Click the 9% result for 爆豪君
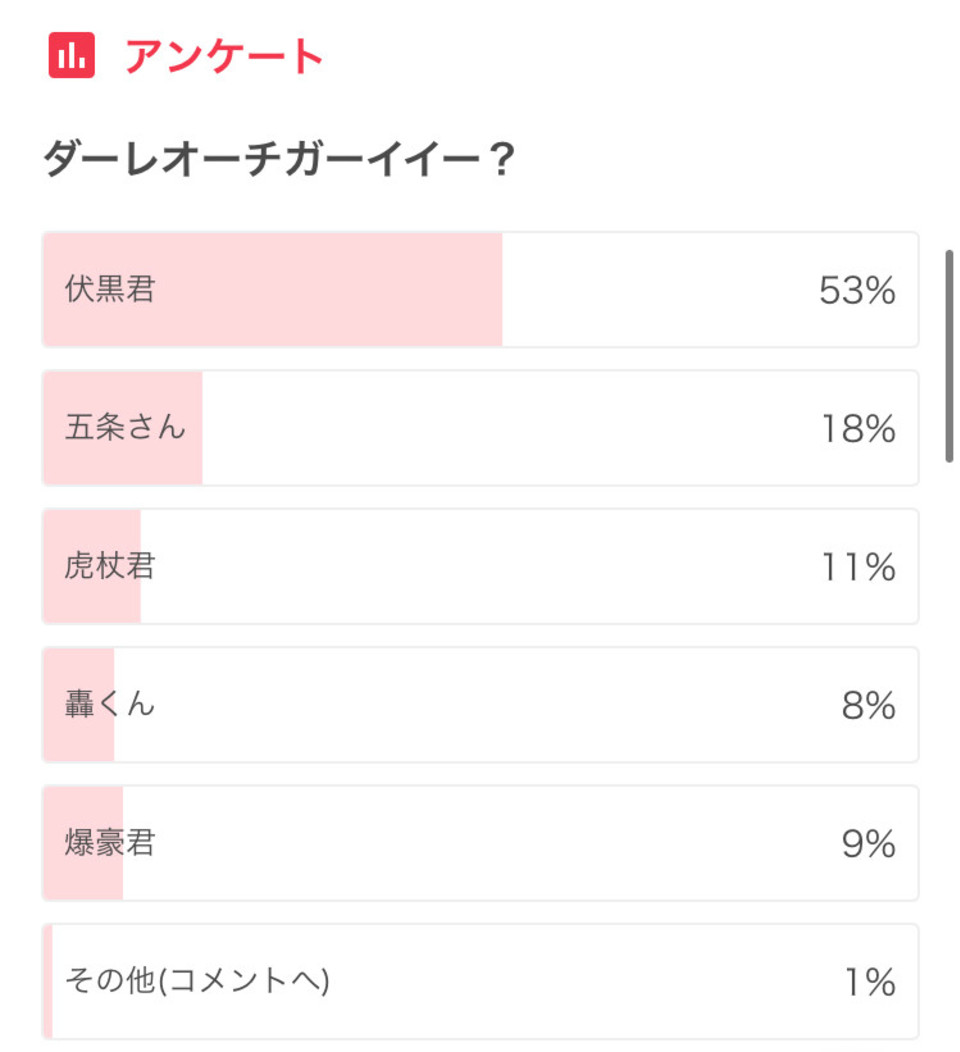Screen dimensions: 960x1052 [x=869, y=843]
